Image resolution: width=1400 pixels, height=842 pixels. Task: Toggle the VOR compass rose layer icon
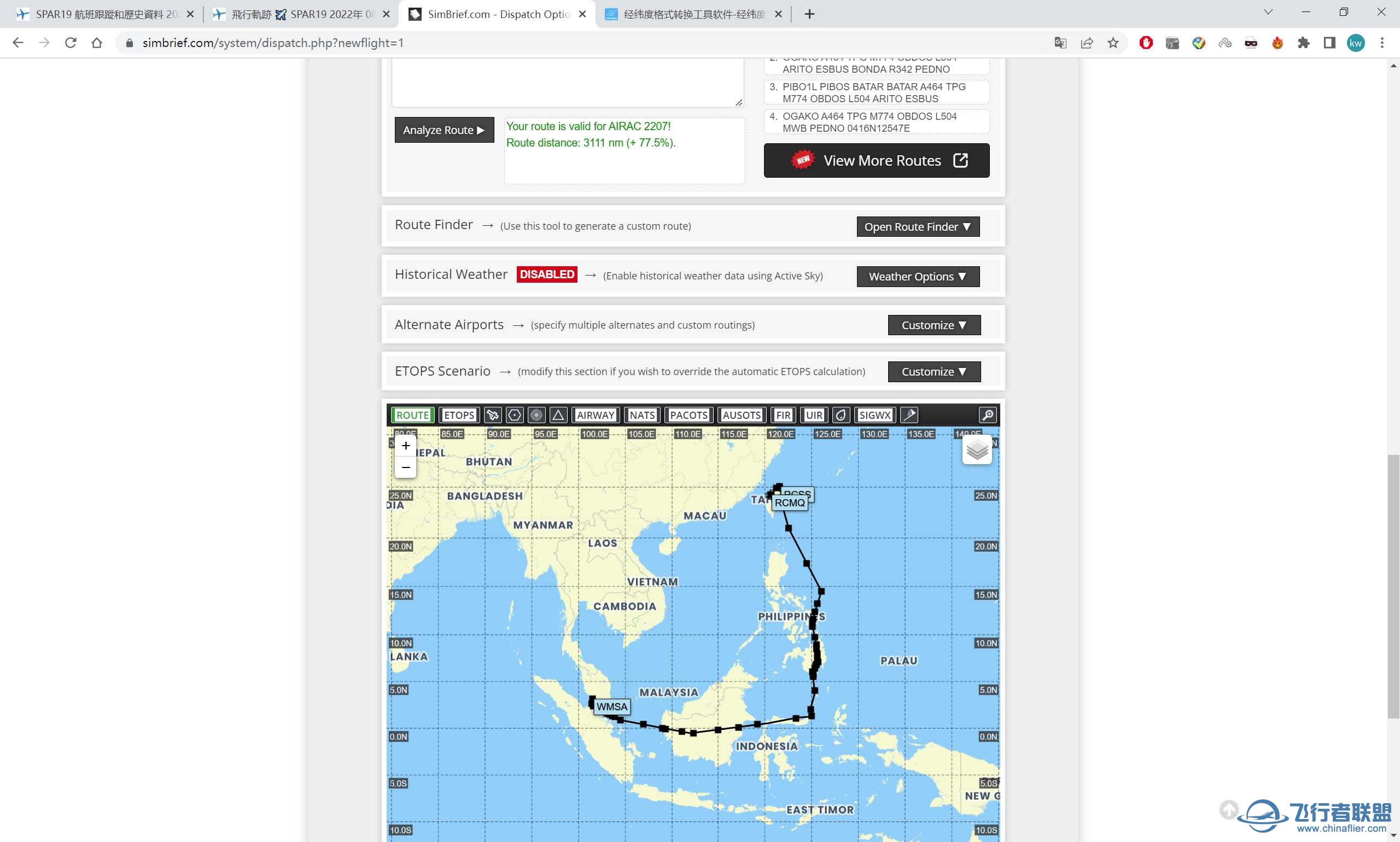(x=536, y=415)
